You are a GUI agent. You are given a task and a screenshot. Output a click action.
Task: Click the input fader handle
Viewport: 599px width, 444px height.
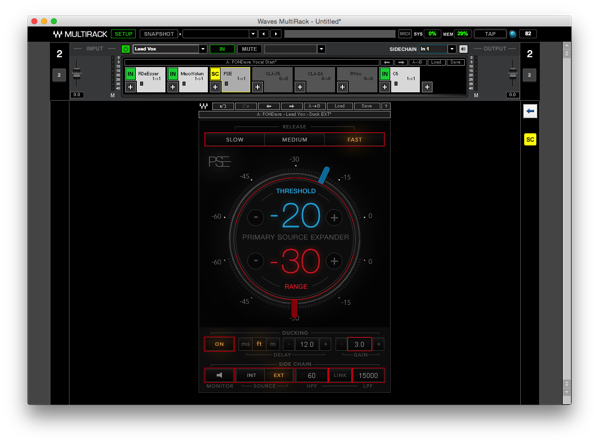click(77, 72)
